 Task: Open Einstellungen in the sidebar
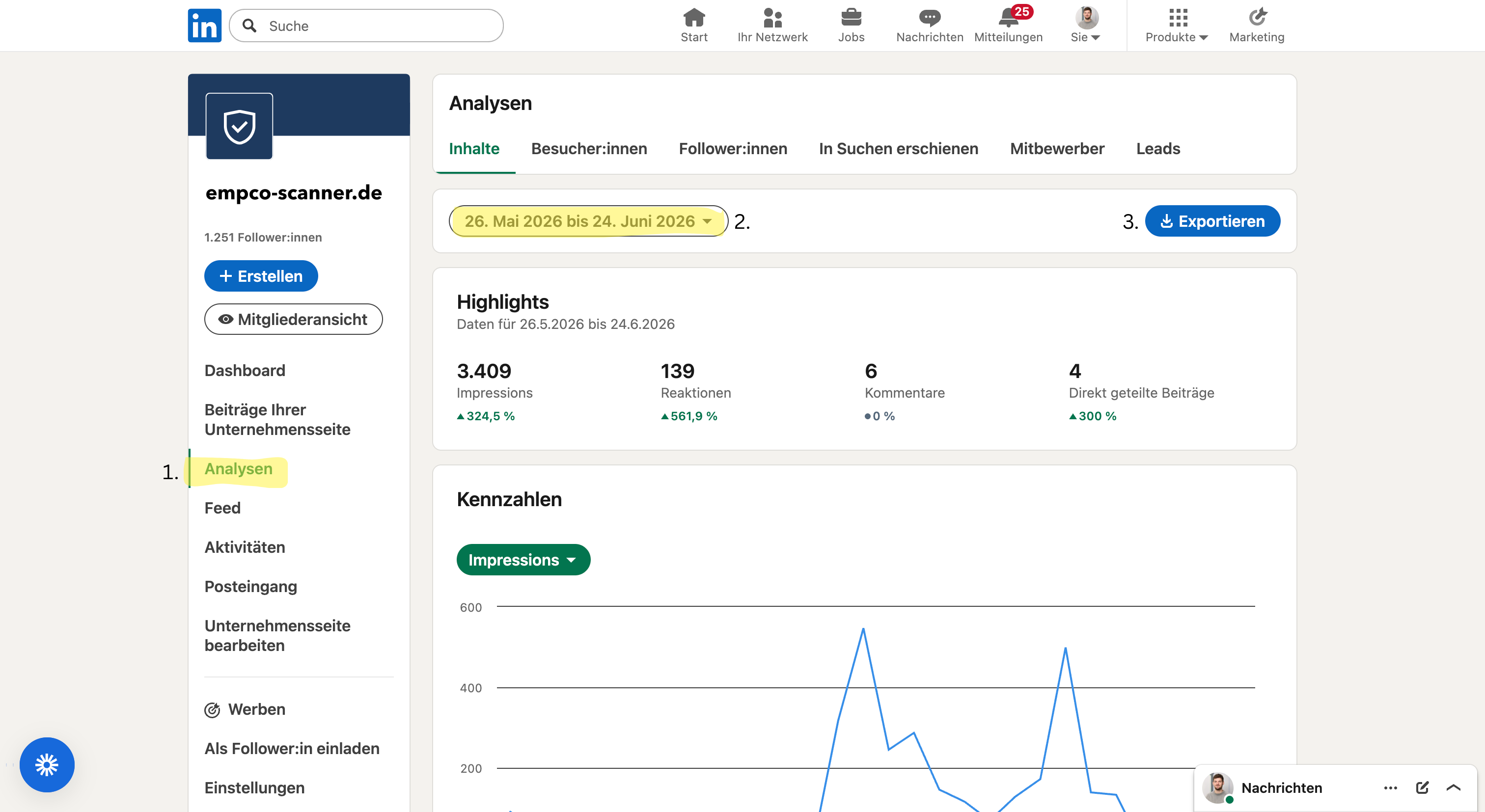(254, 788)
